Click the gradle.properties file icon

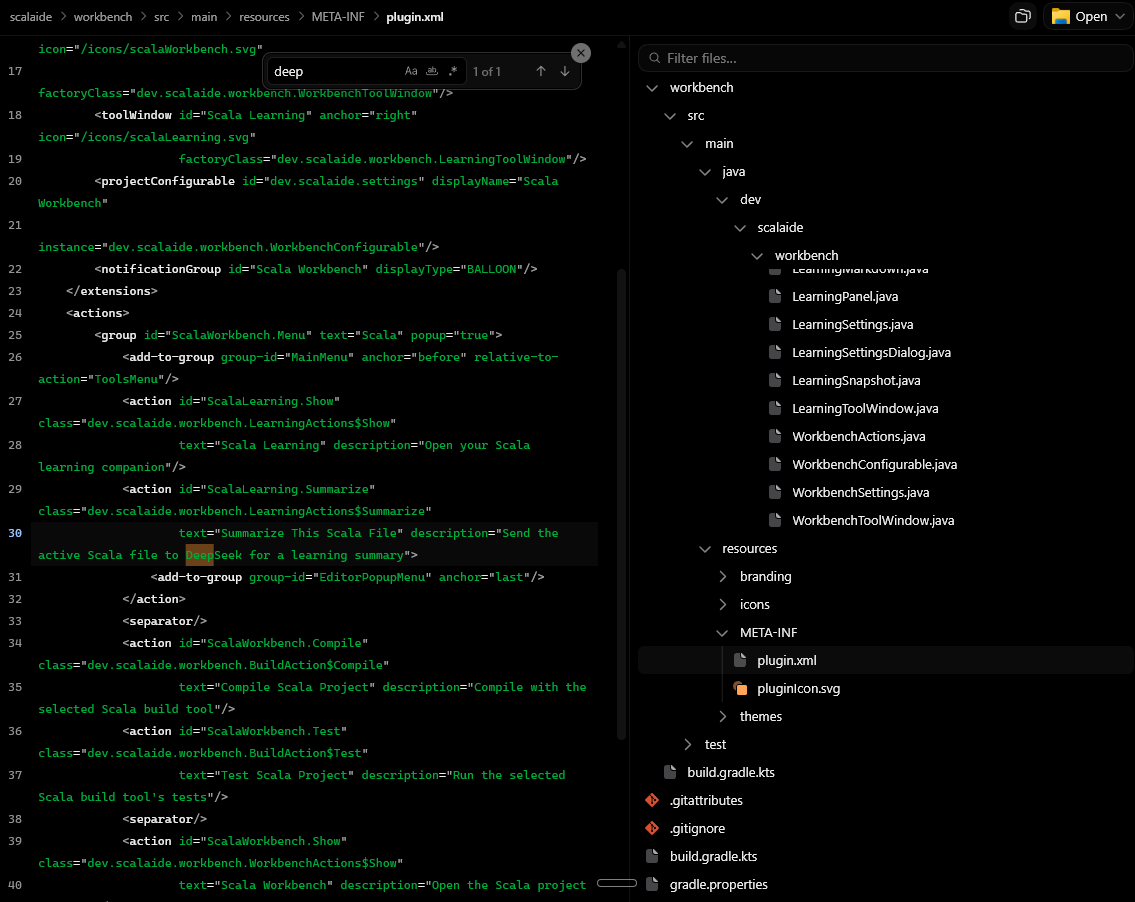(652, 884)
